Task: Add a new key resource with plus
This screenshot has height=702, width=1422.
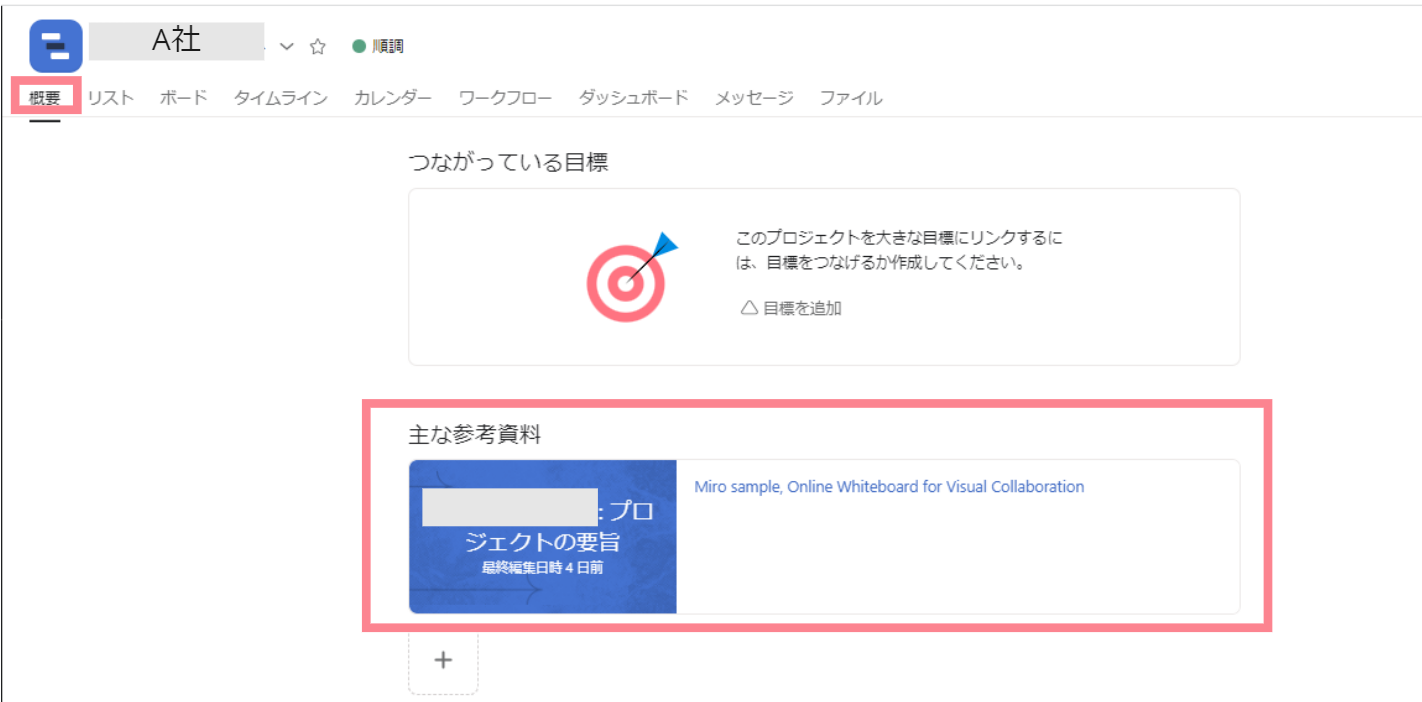Action: pos(444,660)
